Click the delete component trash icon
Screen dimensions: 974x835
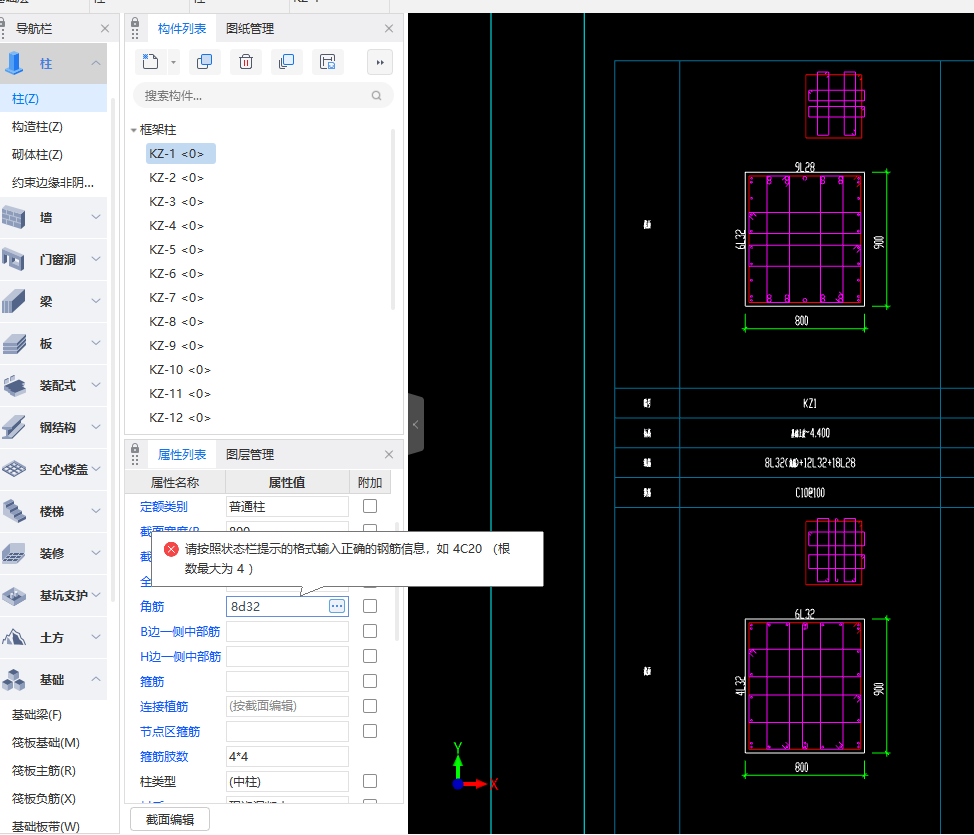click(246, 62)
